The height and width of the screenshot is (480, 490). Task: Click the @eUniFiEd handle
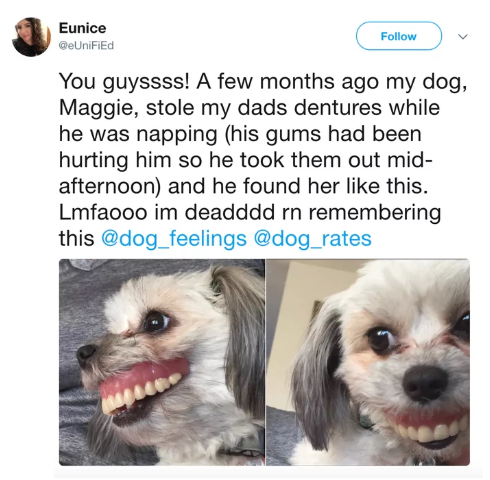[86, 45]
